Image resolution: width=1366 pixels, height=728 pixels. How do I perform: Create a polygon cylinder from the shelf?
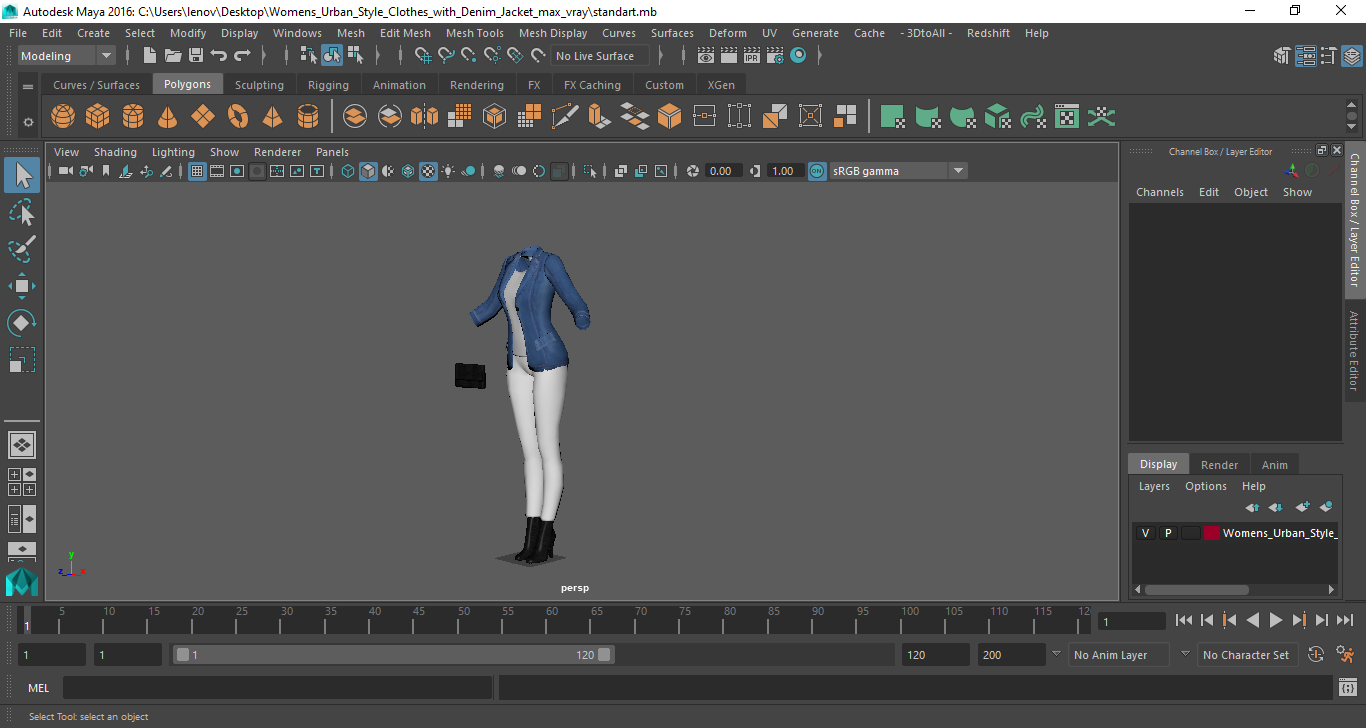[x=133, y=117]
